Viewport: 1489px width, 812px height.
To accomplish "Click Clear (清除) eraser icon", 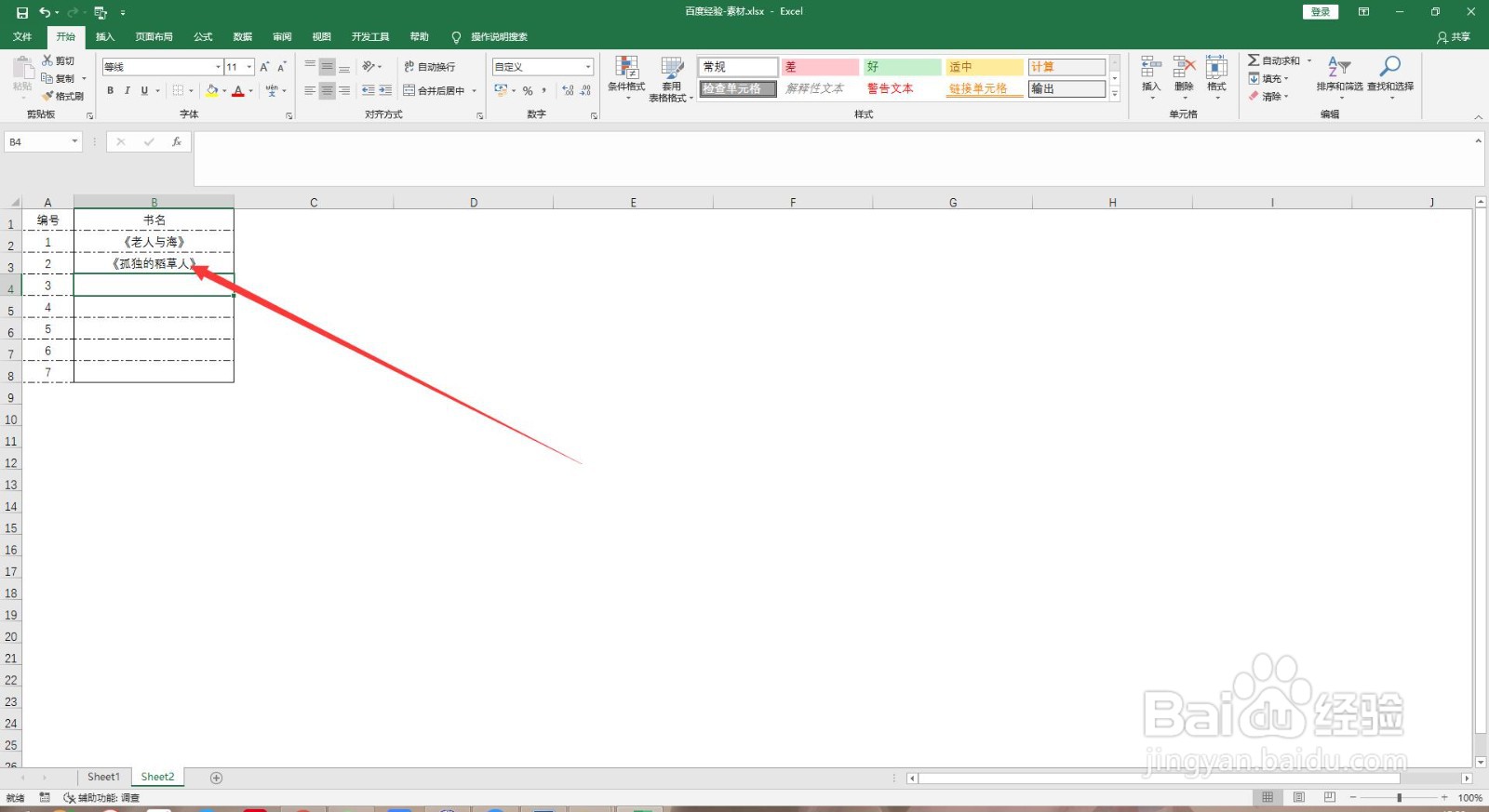I will pos(1254,96).
